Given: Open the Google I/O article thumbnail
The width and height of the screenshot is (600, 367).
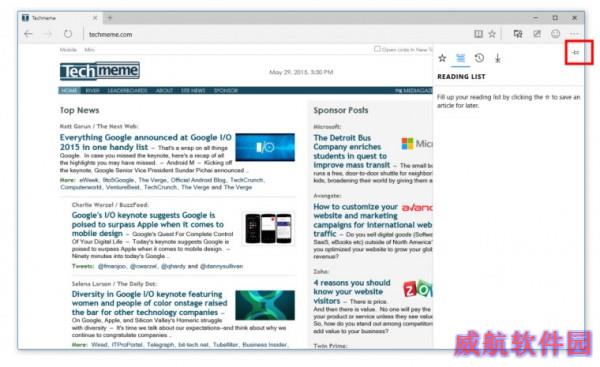Looking at the screenshot, I should pyautogui.click(x=265, y=147).
